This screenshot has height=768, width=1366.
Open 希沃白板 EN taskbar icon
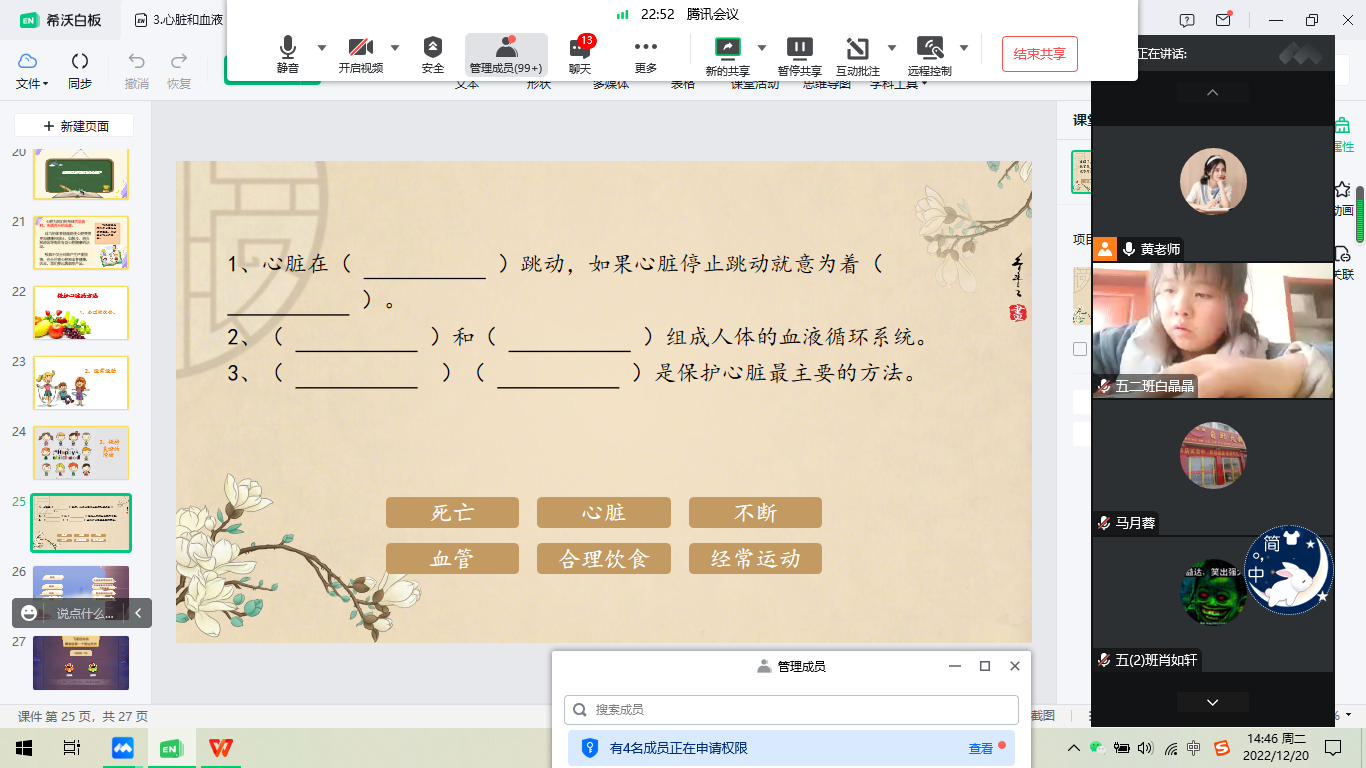(172, 748)
